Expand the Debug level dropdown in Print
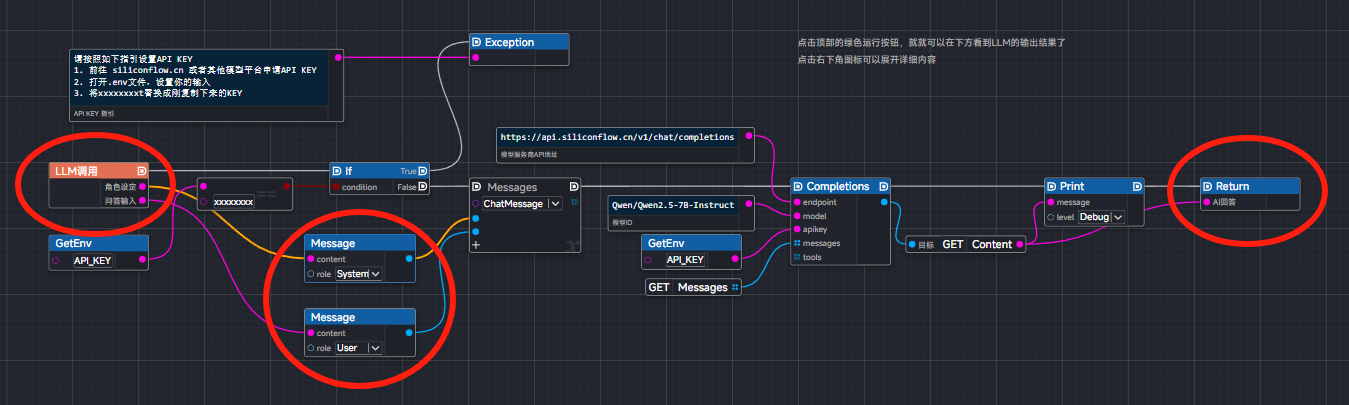 coord(1117,217)
